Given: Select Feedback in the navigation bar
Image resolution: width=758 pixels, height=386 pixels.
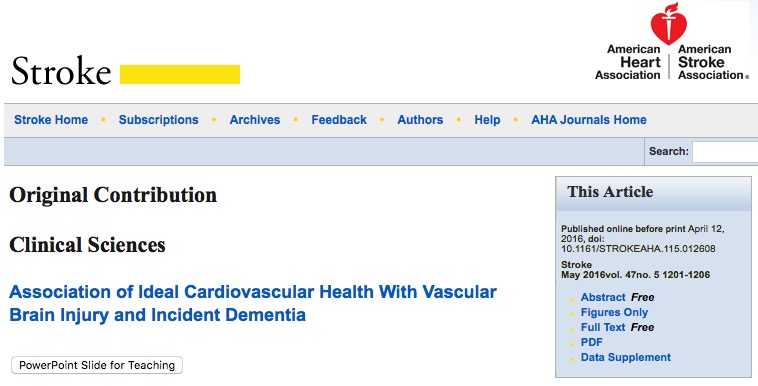Looking at the screenshot, I should tap(339, 120).
